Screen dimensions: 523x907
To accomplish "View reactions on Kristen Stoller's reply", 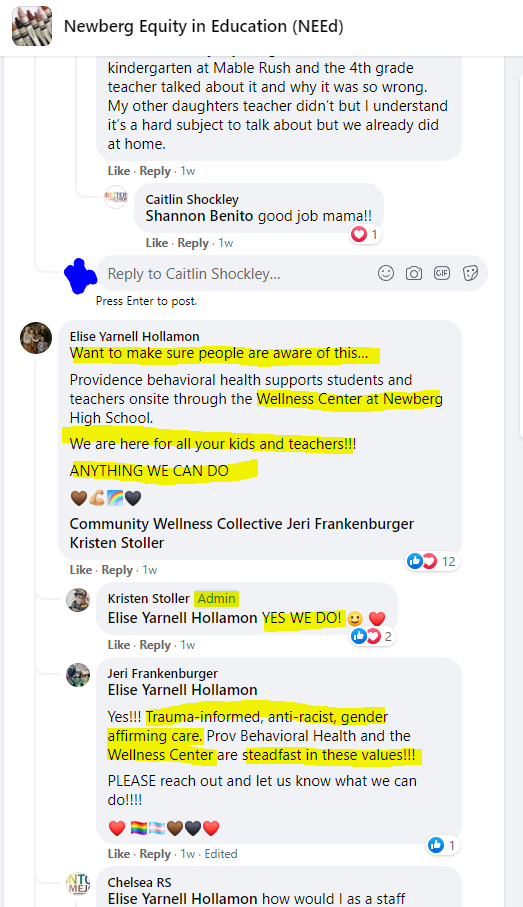I will (x=372, y=636).
